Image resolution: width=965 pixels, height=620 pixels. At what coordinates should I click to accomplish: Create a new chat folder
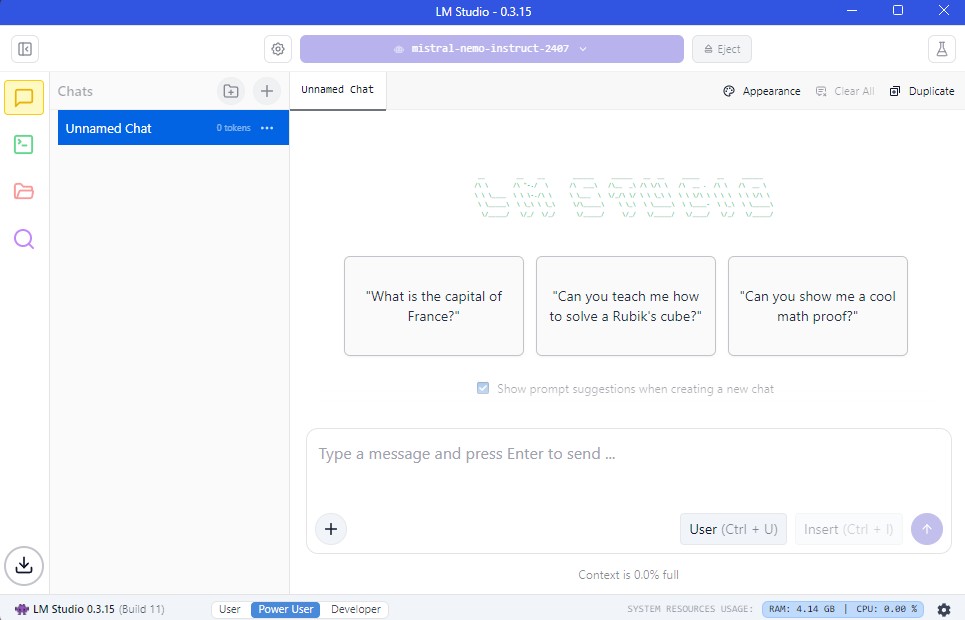click(x=231, y=91)
